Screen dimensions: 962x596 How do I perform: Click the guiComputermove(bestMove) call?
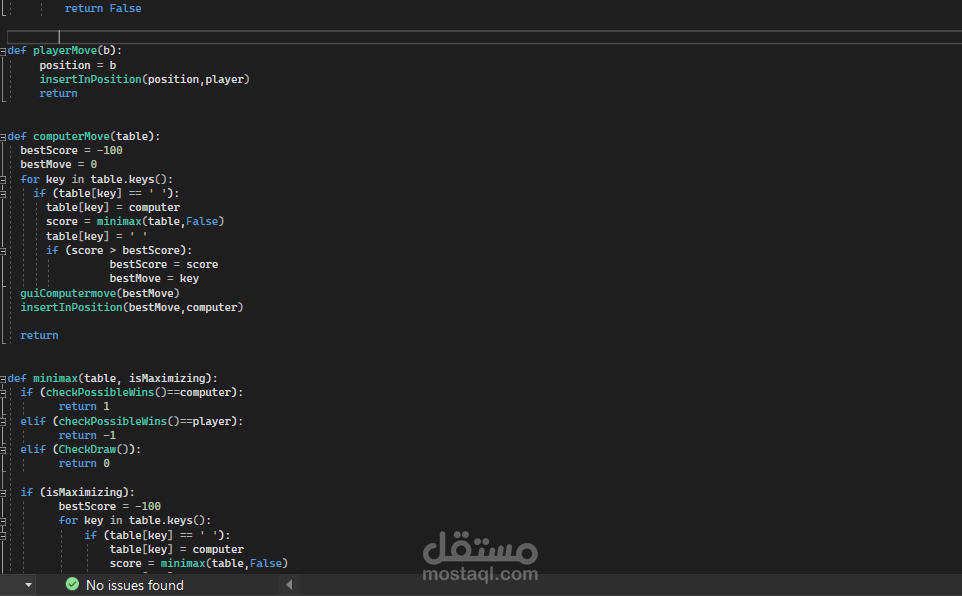[100, 293]
